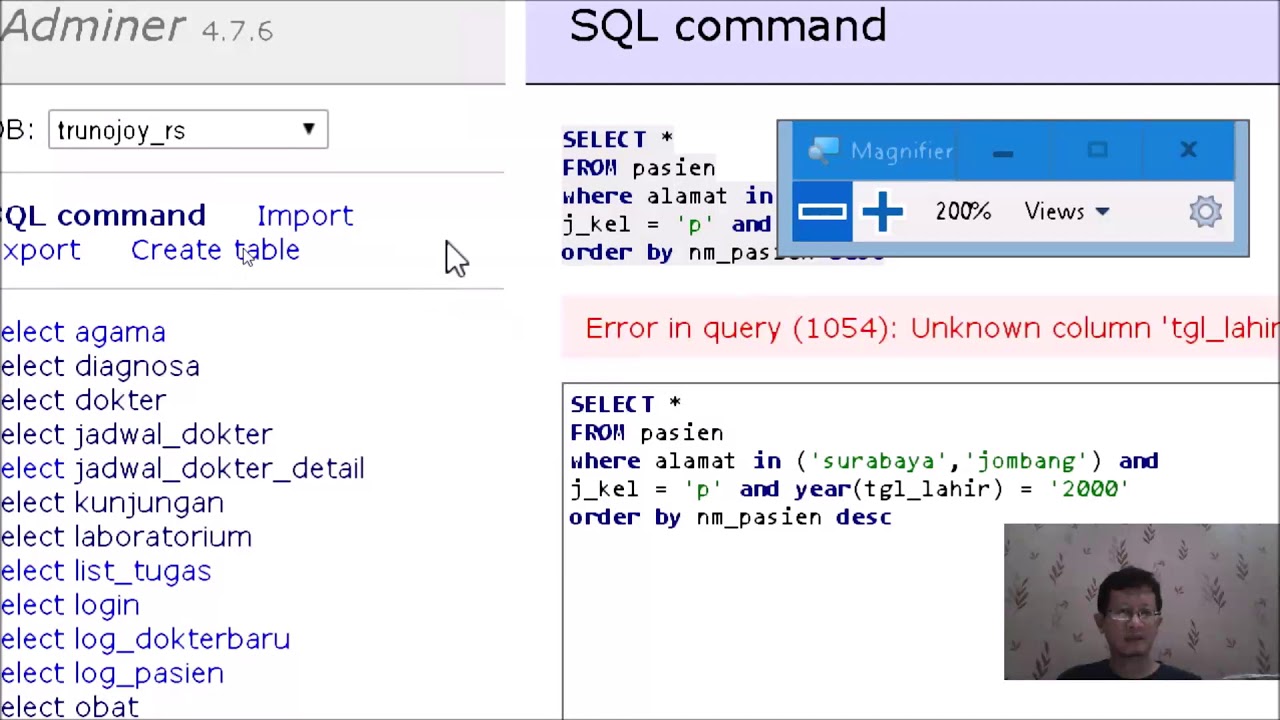Select the list_tugas table
1280x720 pixels.
coord(142,571)
